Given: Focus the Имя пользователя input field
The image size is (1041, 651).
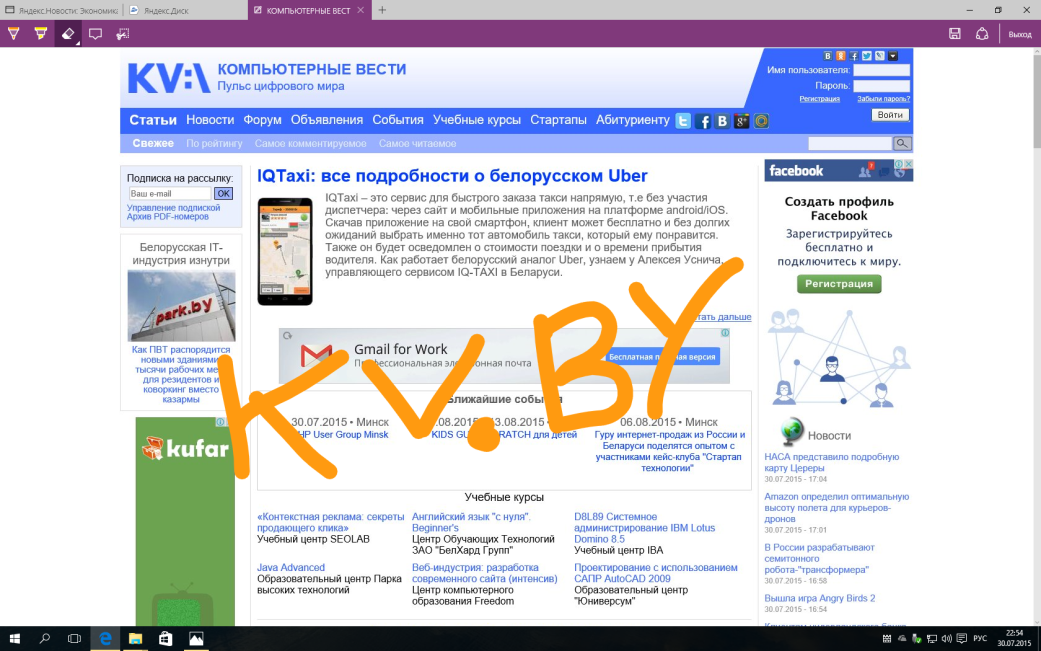Looking at the screenshot, I should click(x=881, y=70).
